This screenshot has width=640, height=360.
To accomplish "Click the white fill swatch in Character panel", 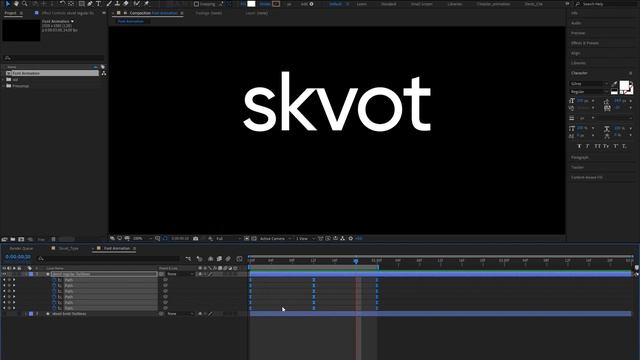I will [624, 85].
